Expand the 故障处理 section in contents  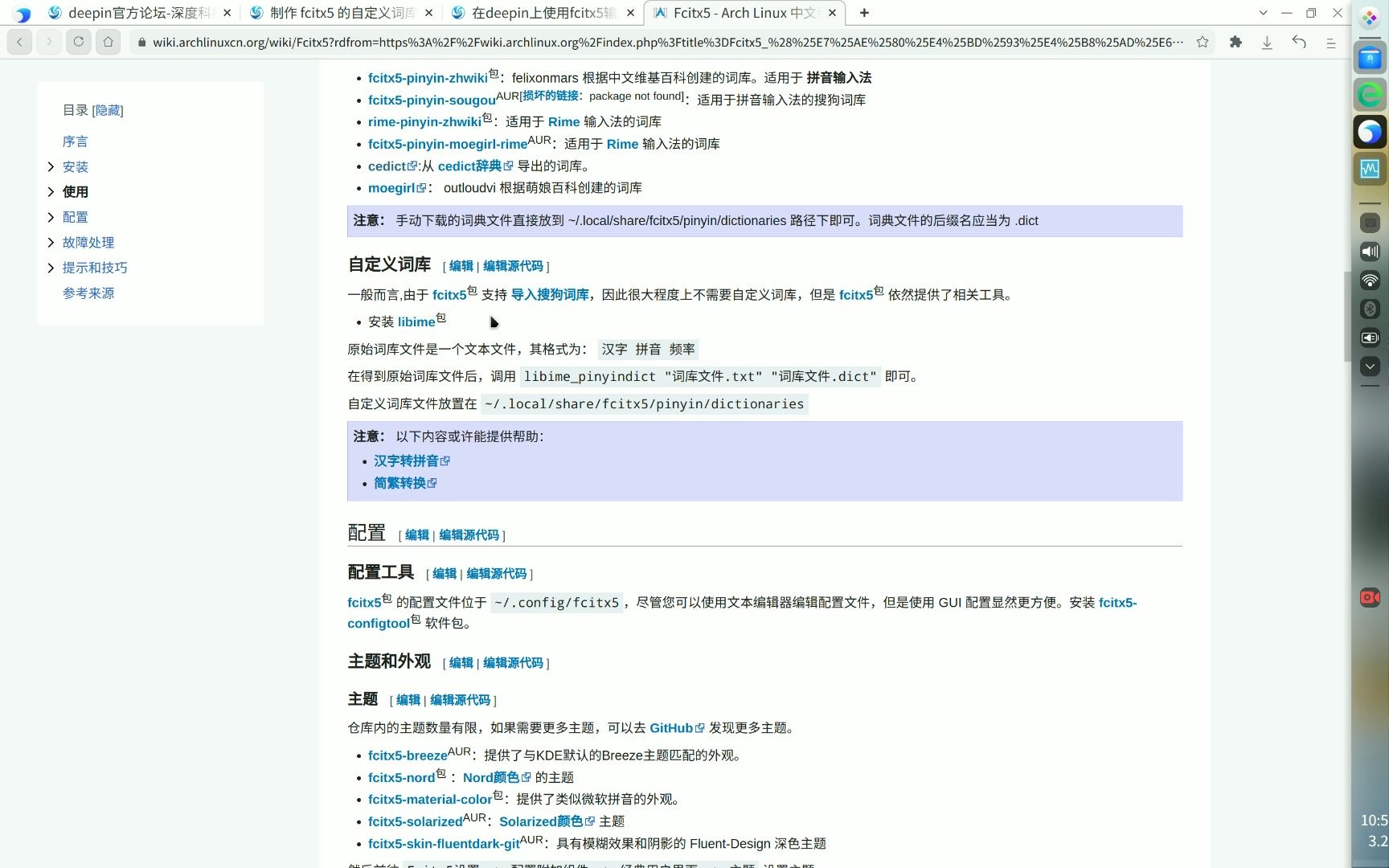pos(51,242)
